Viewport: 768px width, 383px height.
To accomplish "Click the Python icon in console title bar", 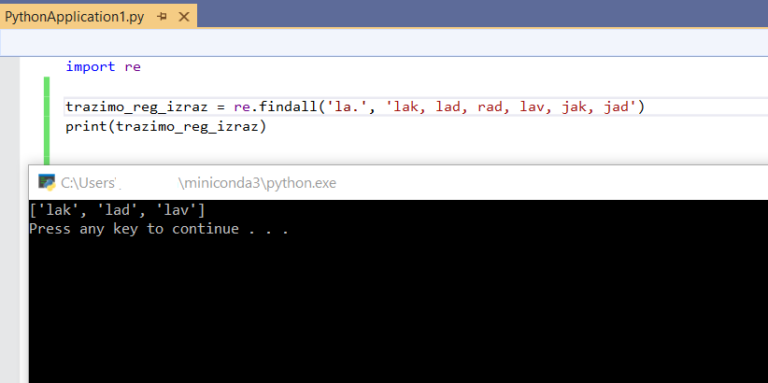I will tap(47, 182).
